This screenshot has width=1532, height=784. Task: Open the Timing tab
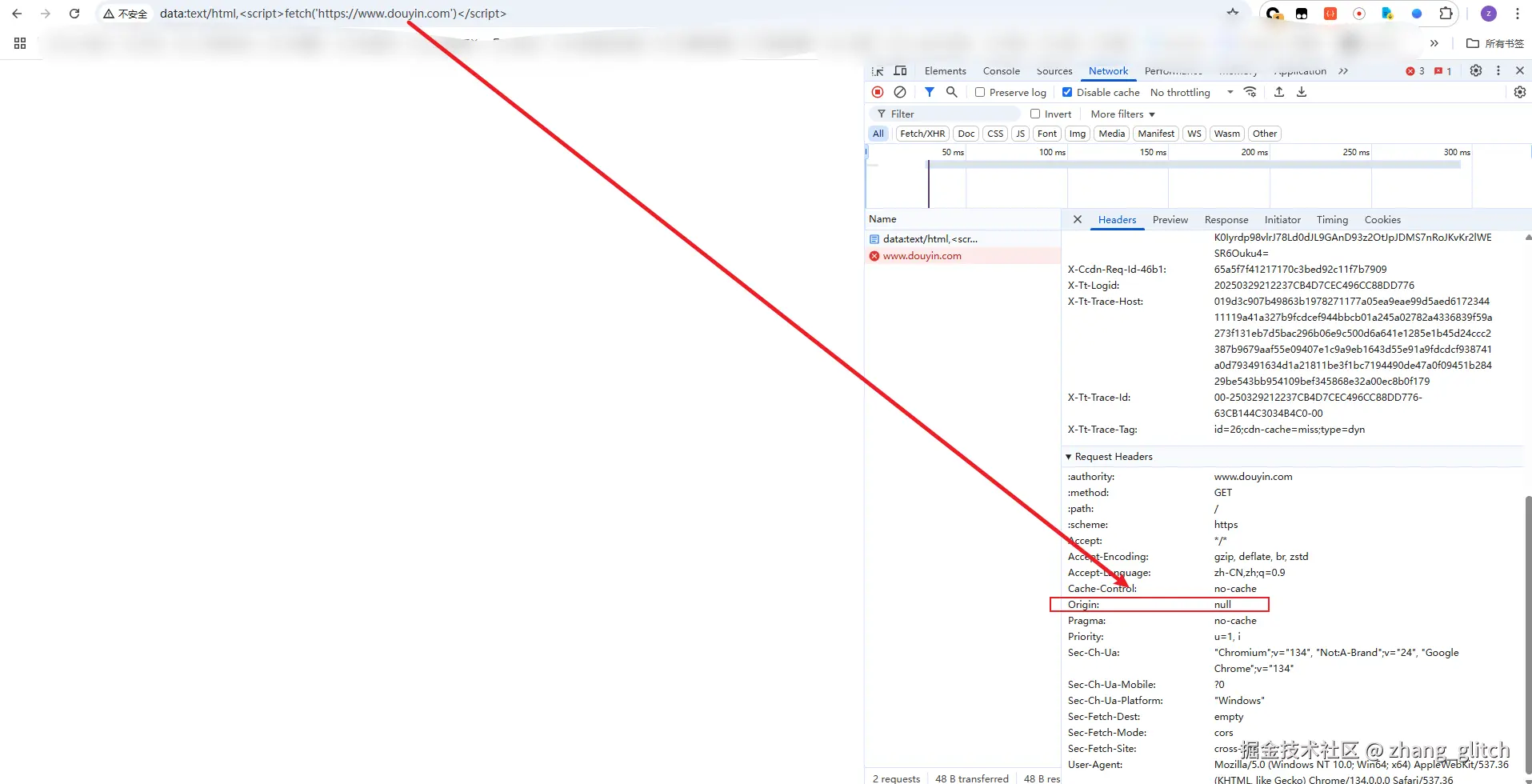tap(1332, 220)
